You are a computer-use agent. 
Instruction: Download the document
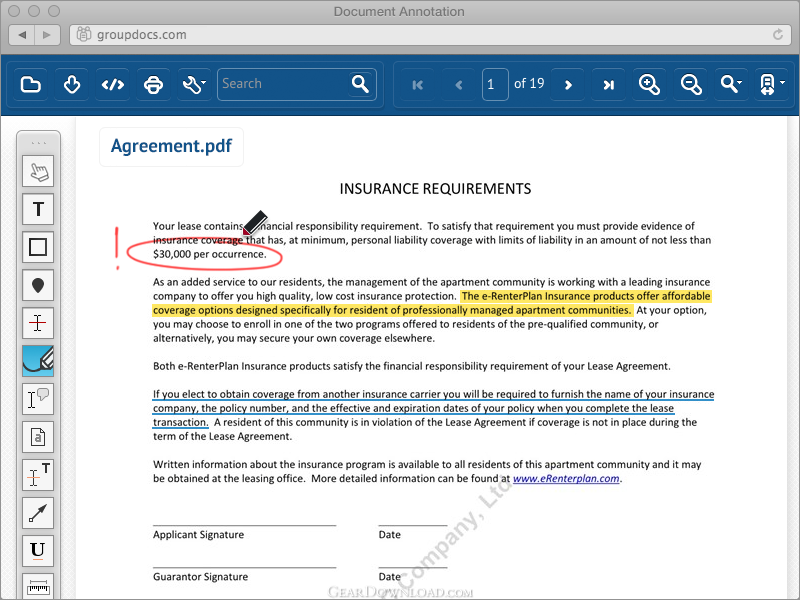tap(72, 84)
